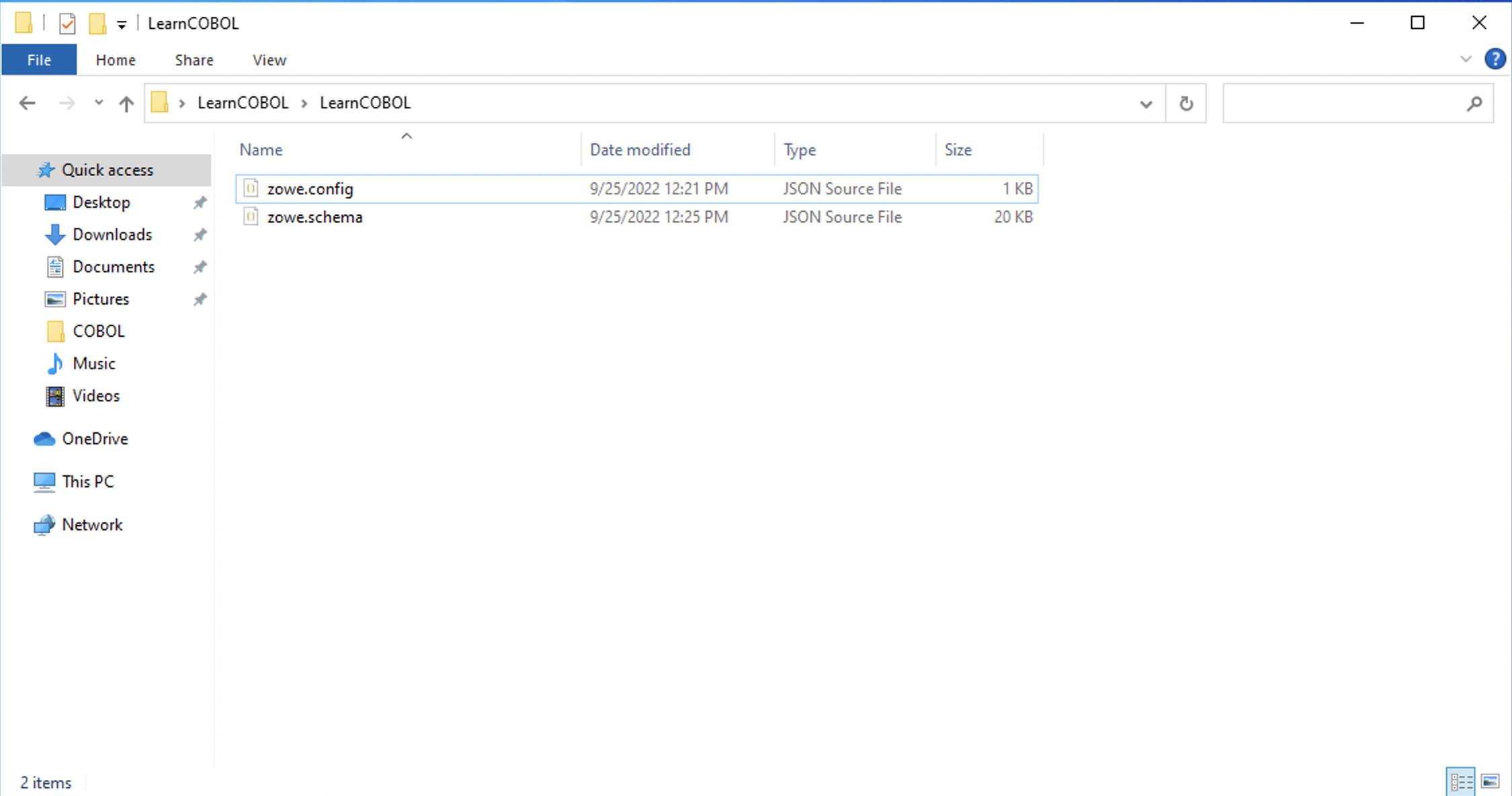Click the search magnifier icon
The width and height of the screenshot is (1512, 796).
coord(1474,104)
